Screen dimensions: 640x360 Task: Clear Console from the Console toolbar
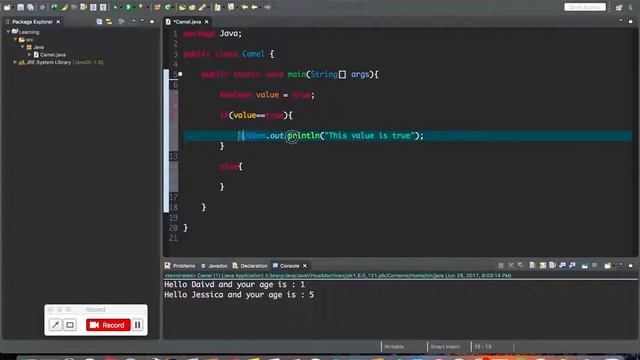click(532, 265)
